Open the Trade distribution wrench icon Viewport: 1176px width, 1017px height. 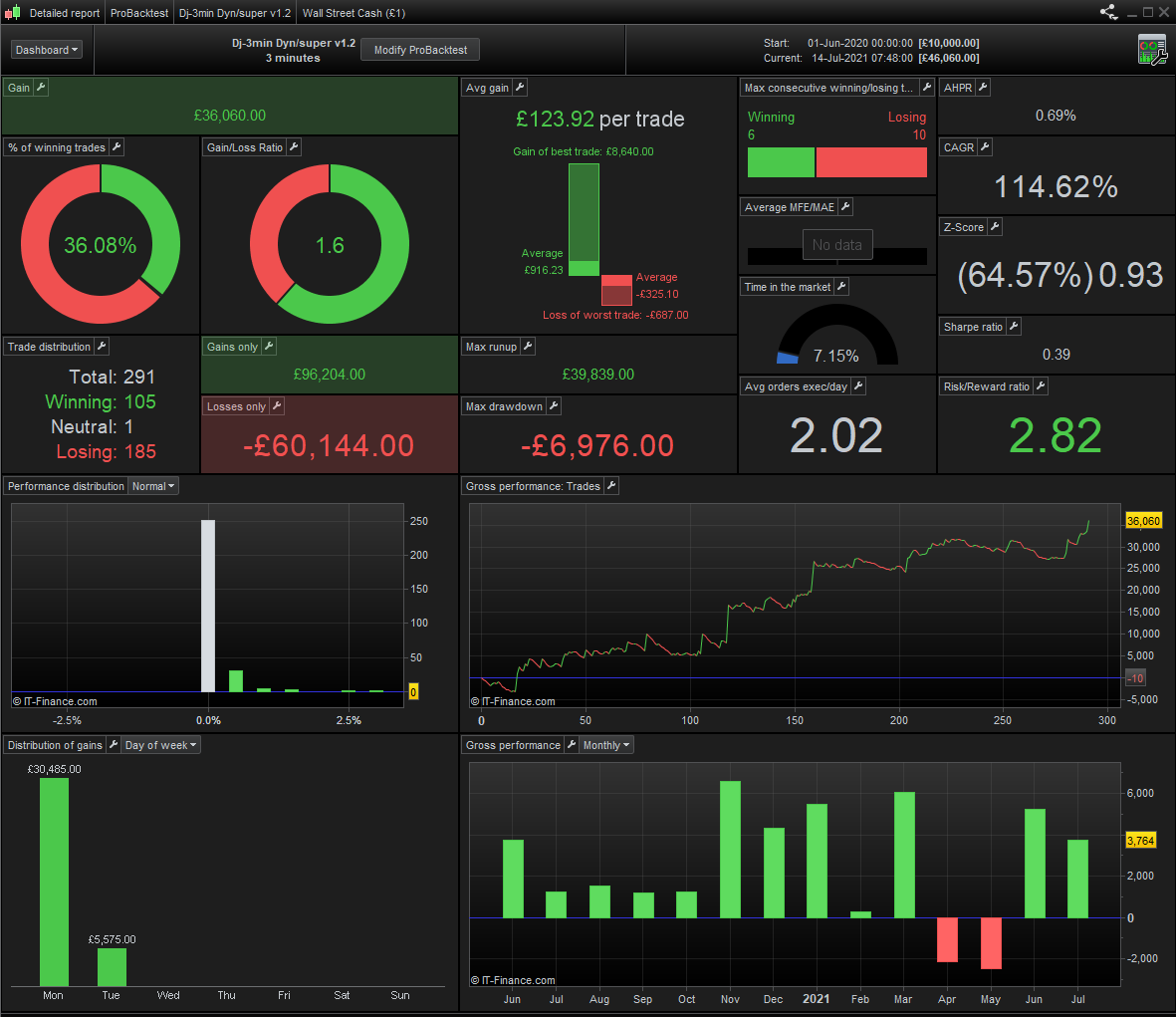tap(102, 346)
